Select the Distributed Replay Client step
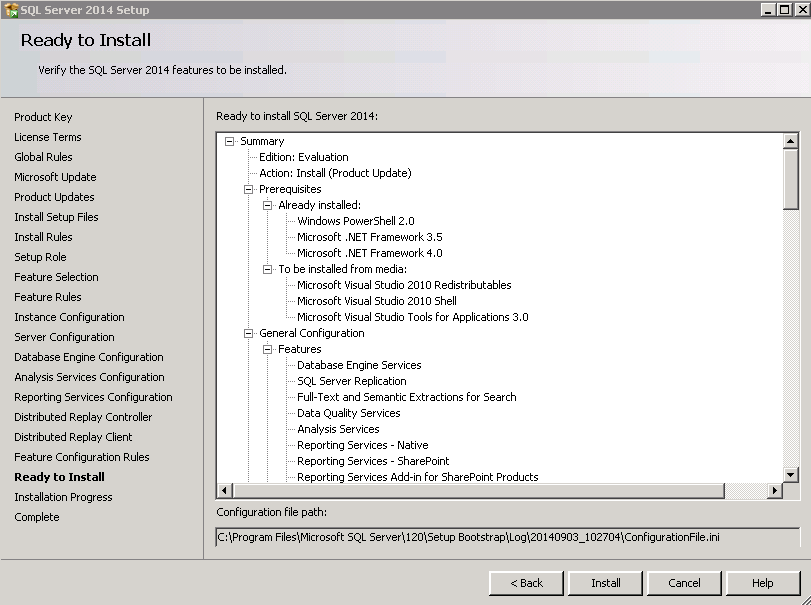The height and width of the screenshot is (605, 811). click(73, 437)
